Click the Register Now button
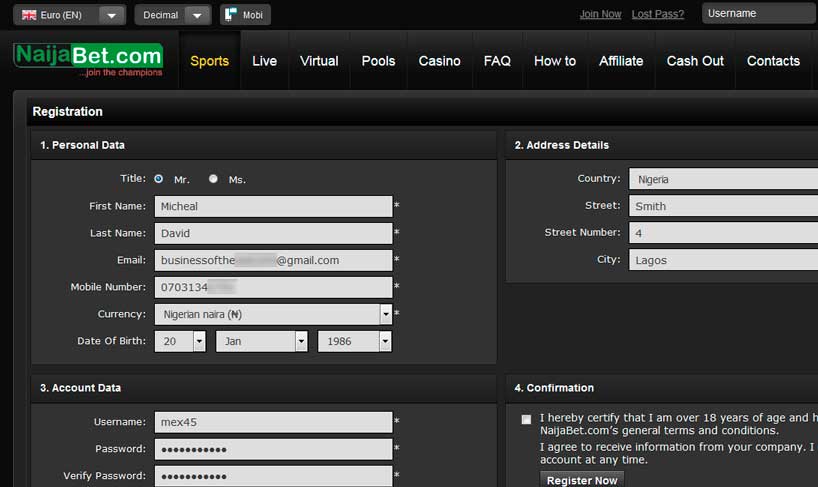Viewport: 818px width, 487px height. pos(582,480)
